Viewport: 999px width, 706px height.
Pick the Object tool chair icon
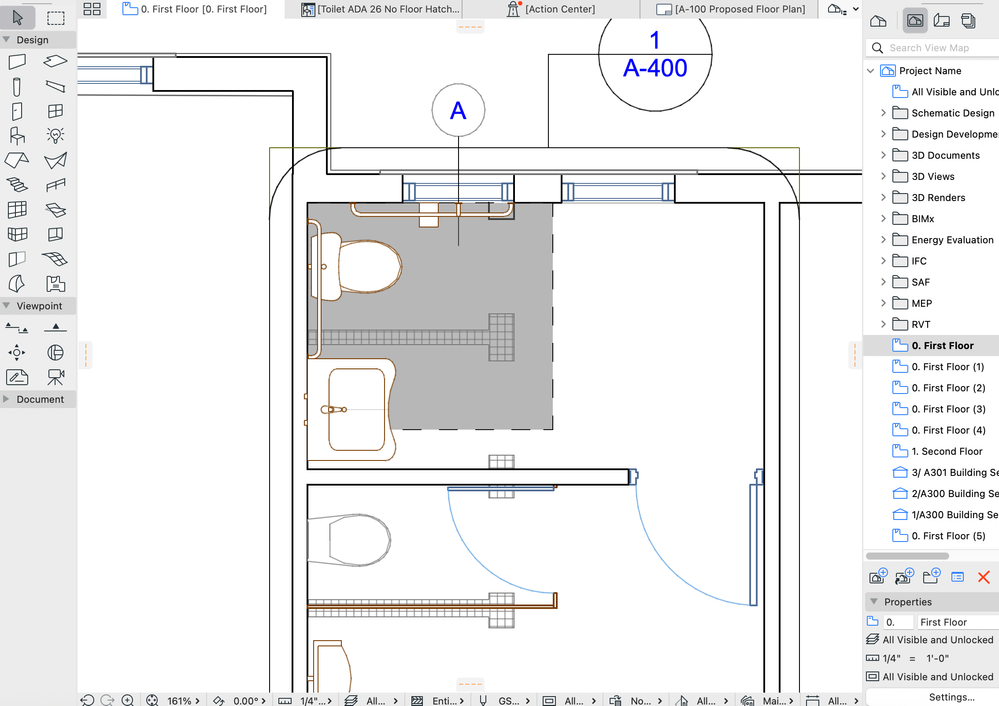[x=17, y=136]
